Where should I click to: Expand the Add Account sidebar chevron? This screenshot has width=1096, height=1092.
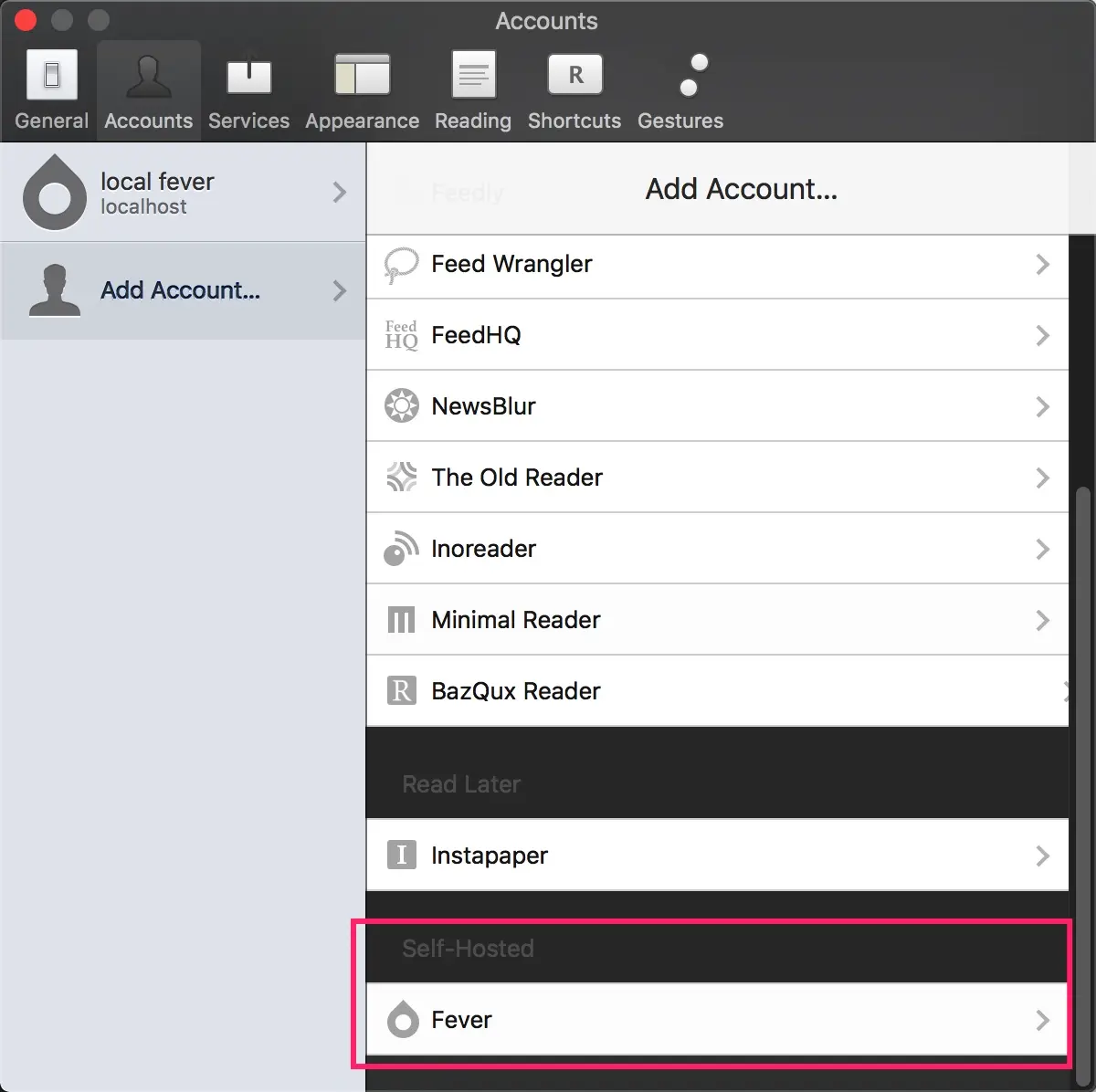pos(340,290)
